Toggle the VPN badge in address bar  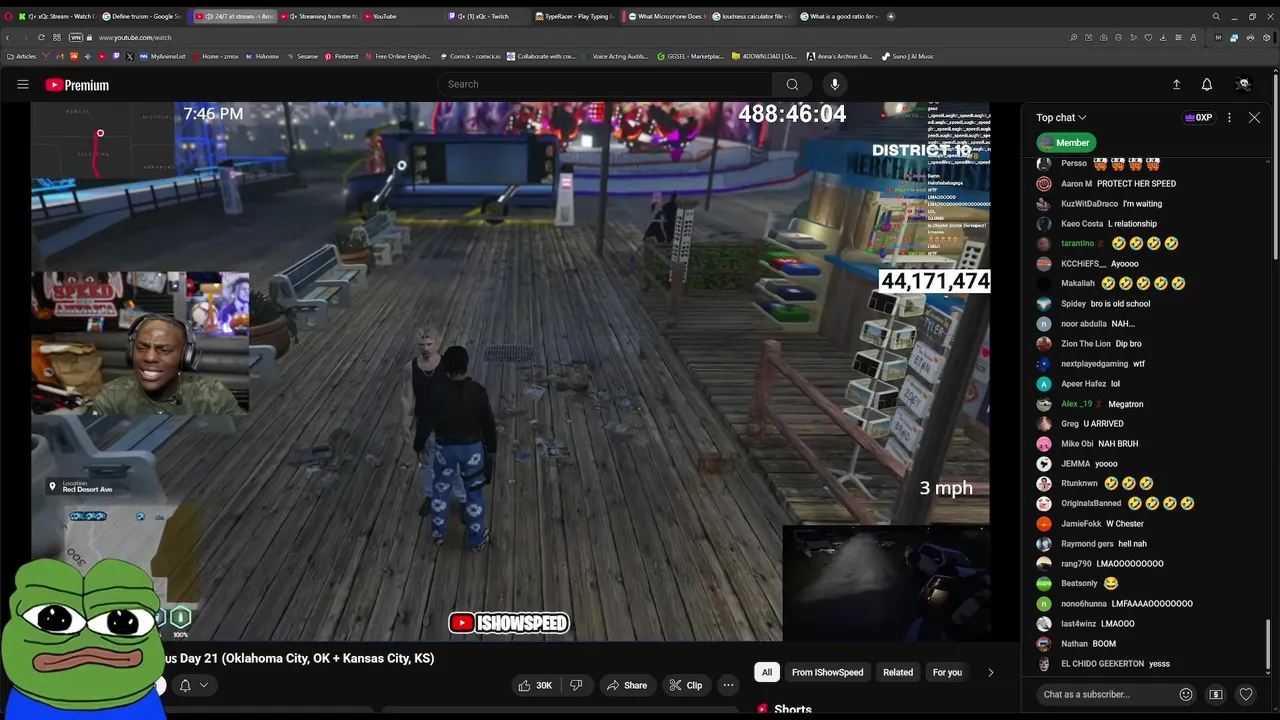[76, 37]
